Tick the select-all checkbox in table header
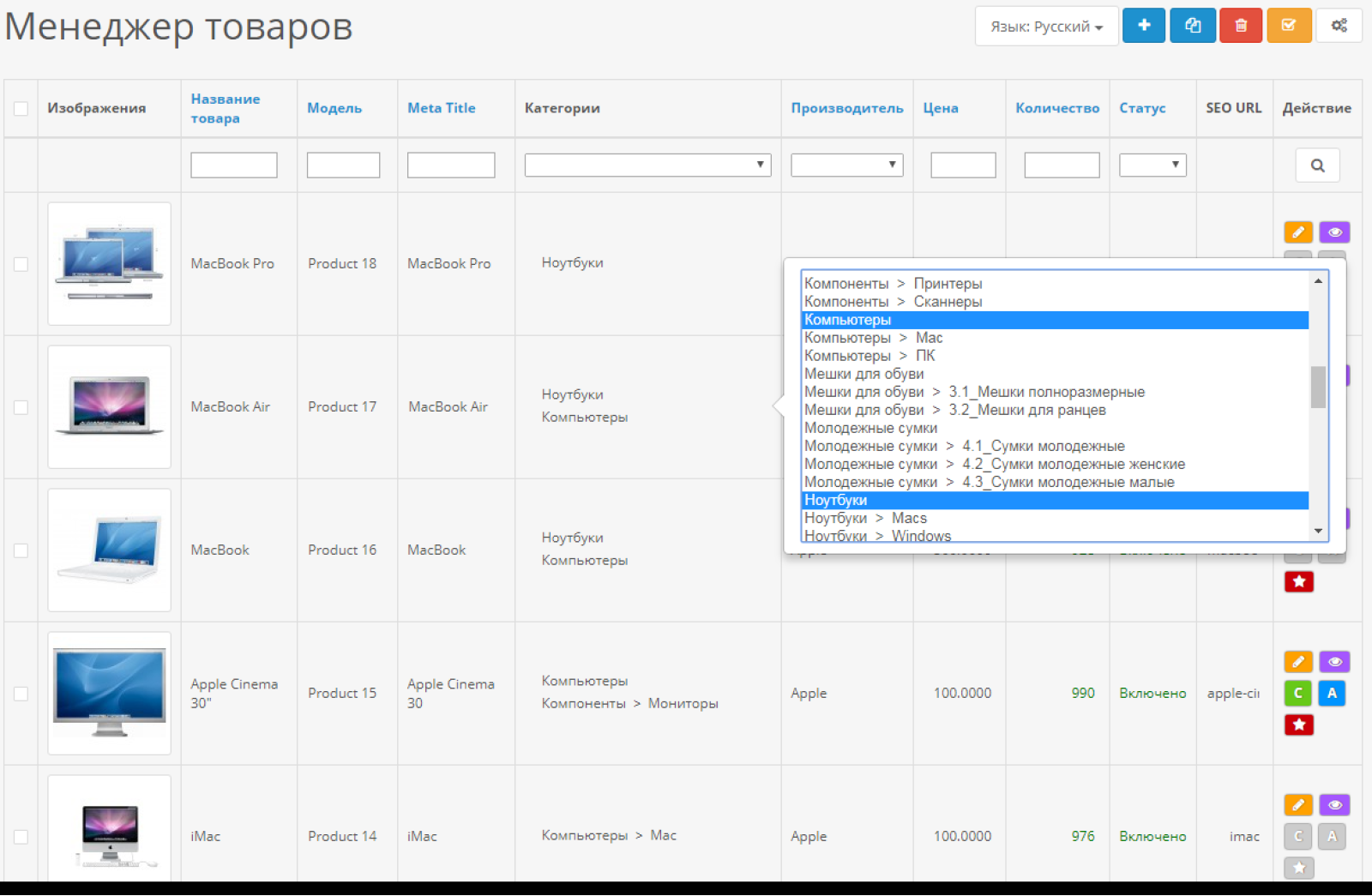Viewport: 1372px width, 896px height. pyautogui.click(x=21, y=109)
